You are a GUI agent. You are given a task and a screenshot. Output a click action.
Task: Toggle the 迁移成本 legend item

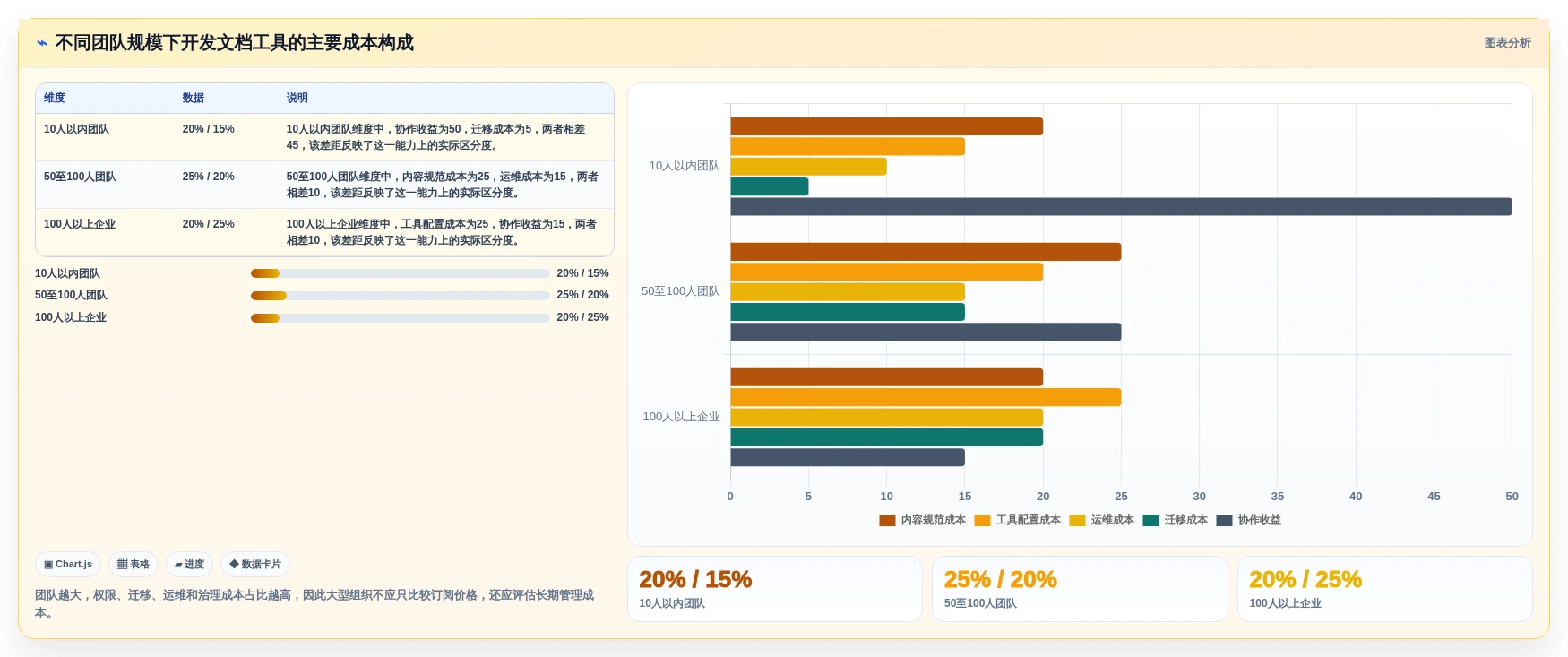(1176, 520)
